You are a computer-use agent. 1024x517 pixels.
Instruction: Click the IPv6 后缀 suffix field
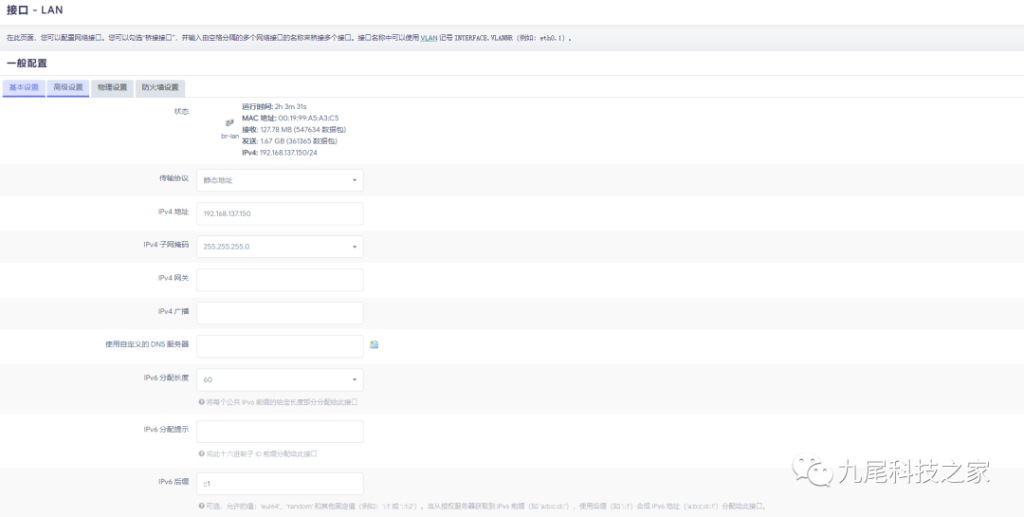pyautogui.click(x=279, y=484)
